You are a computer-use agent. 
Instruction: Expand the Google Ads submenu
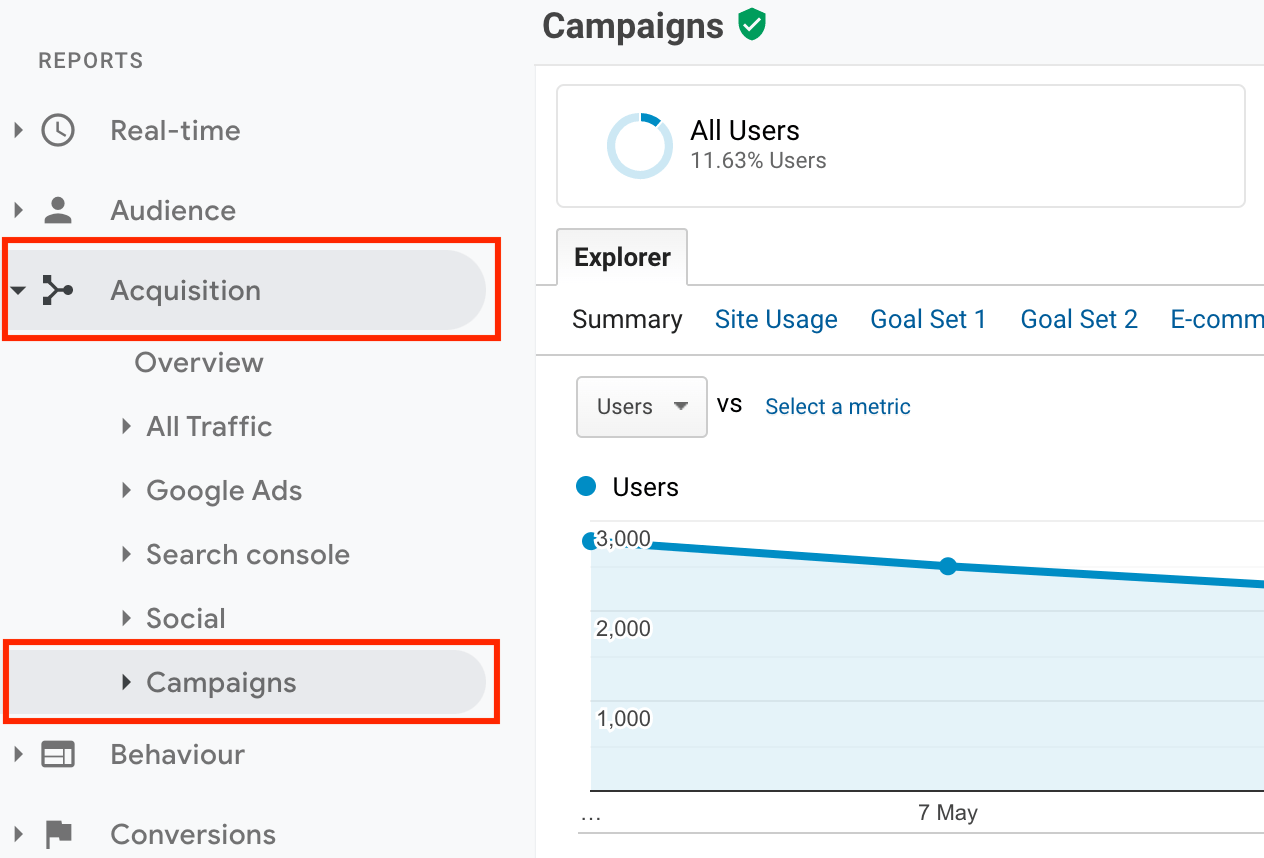(126, 490)
